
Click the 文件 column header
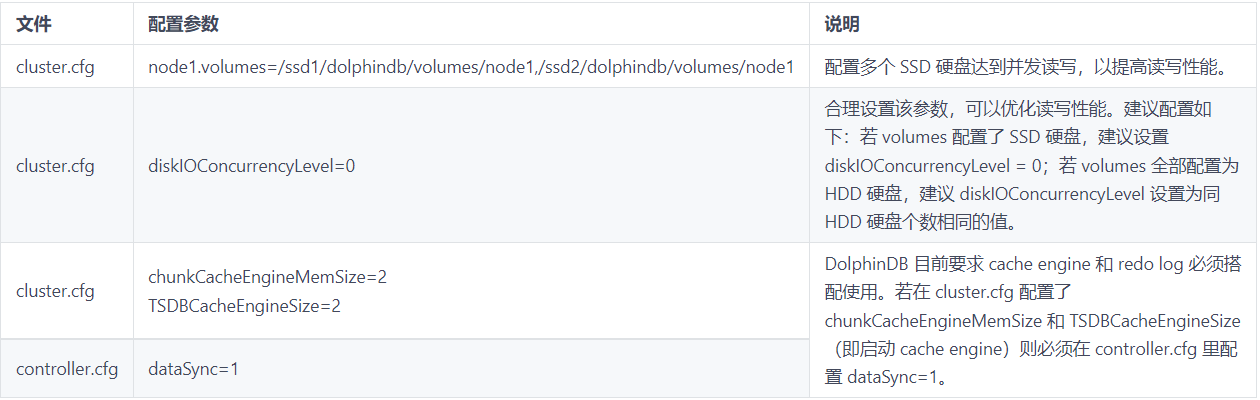pyautogui.click(x=33, y=23)
